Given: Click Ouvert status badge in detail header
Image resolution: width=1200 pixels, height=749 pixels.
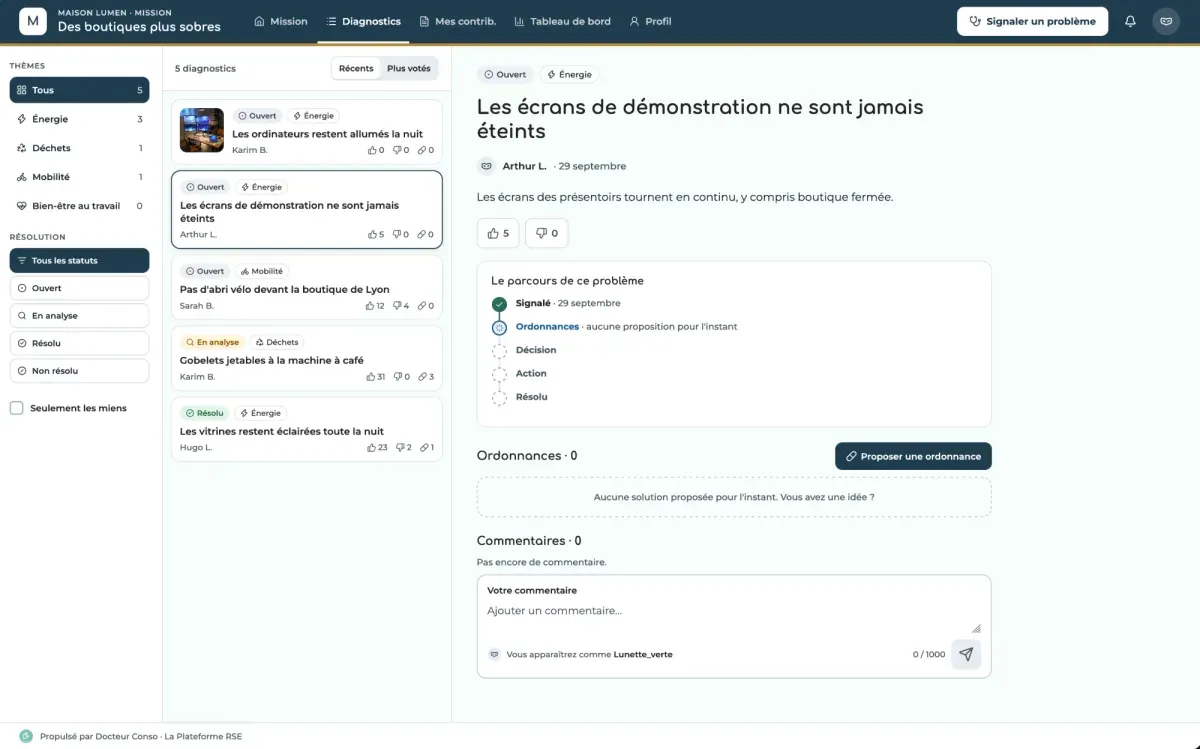Looking at the screenshot, I should (x=505, y=75).
